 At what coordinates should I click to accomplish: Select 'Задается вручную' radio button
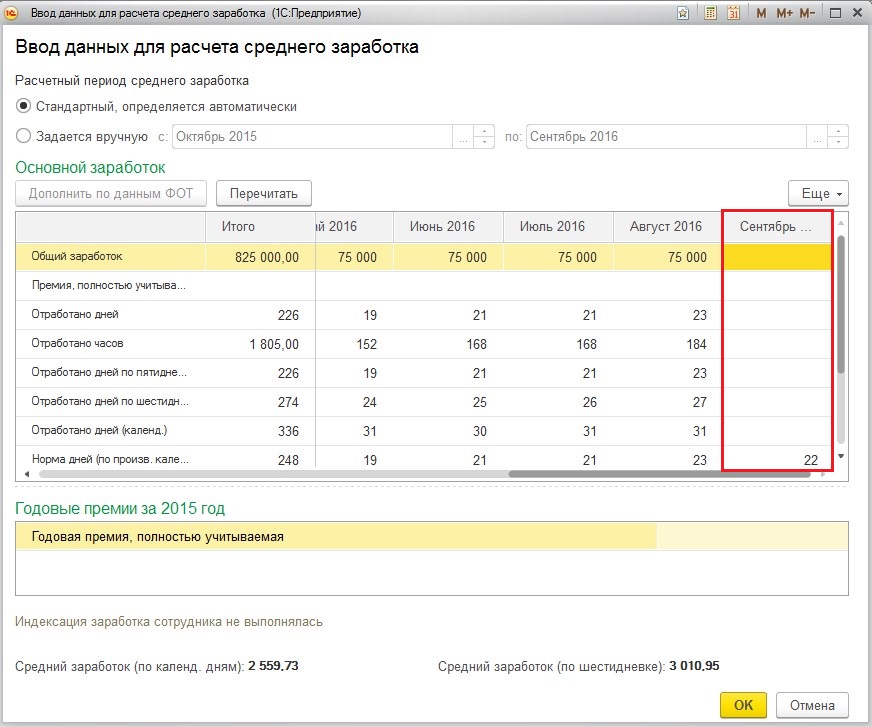[x=23, y=136]
